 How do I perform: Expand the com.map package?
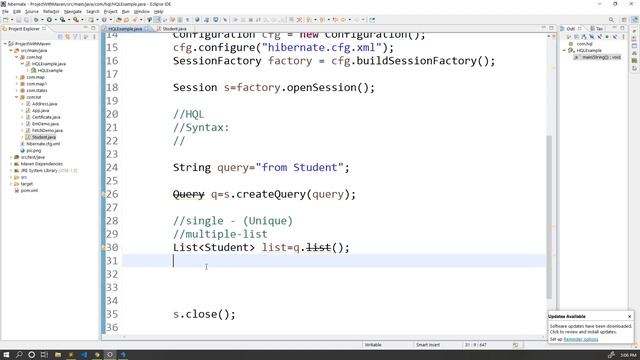coord(17,77)
